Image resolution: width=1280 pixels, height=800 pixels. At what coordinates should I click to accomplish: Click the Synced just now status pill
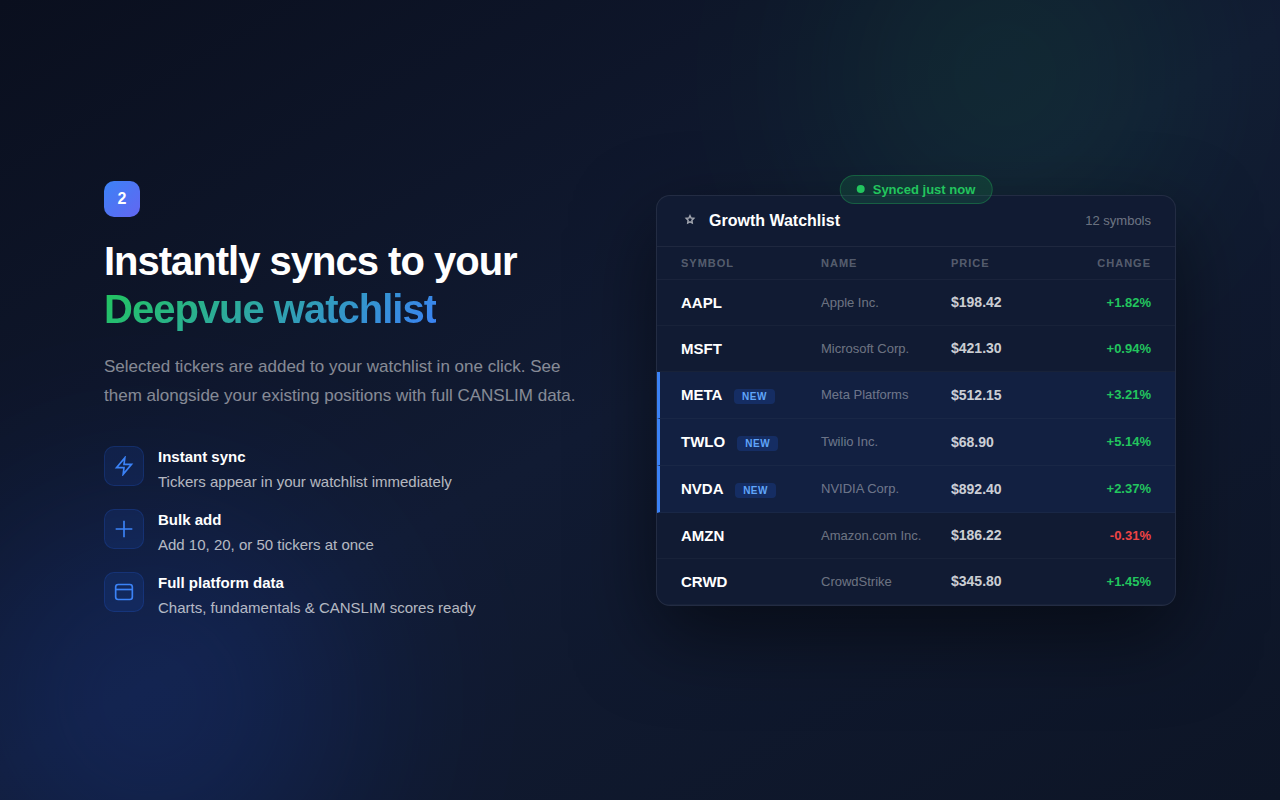pyautogui.click(x=916, y=190)
